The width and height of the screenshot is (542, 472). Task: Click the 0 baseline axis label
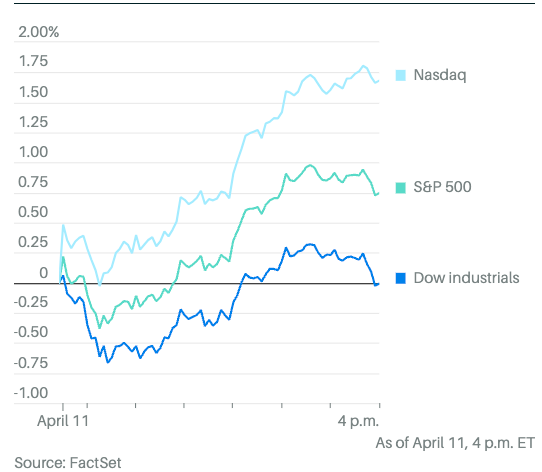point(44,273)
